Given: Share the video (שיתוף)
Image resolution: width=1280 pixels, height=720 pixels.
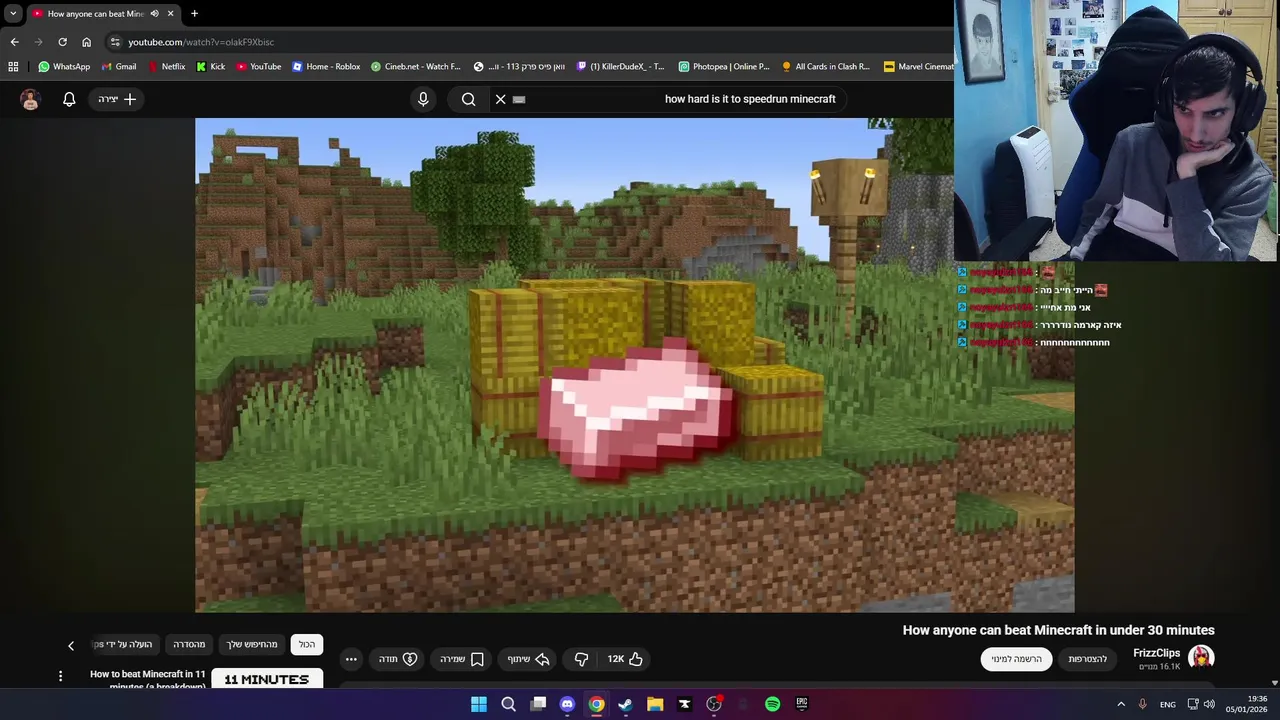Looking at the screenshot, I should pyautogui.click(x=528, y=659).
